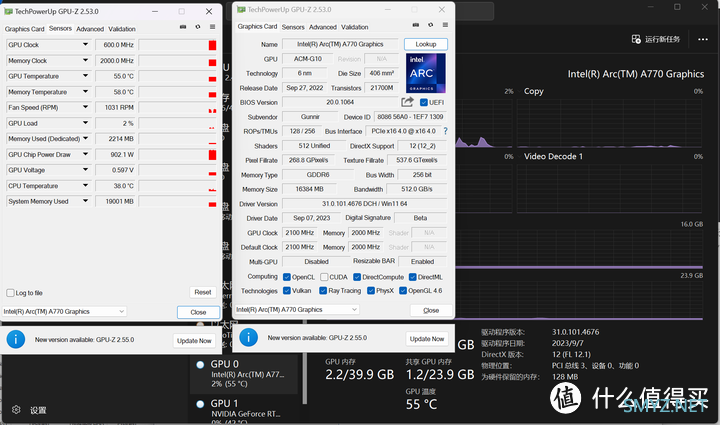This screenshot has width=720, height=425.
Task: Click the refresh icon in the Sensors window
Action: click(198, 27)
